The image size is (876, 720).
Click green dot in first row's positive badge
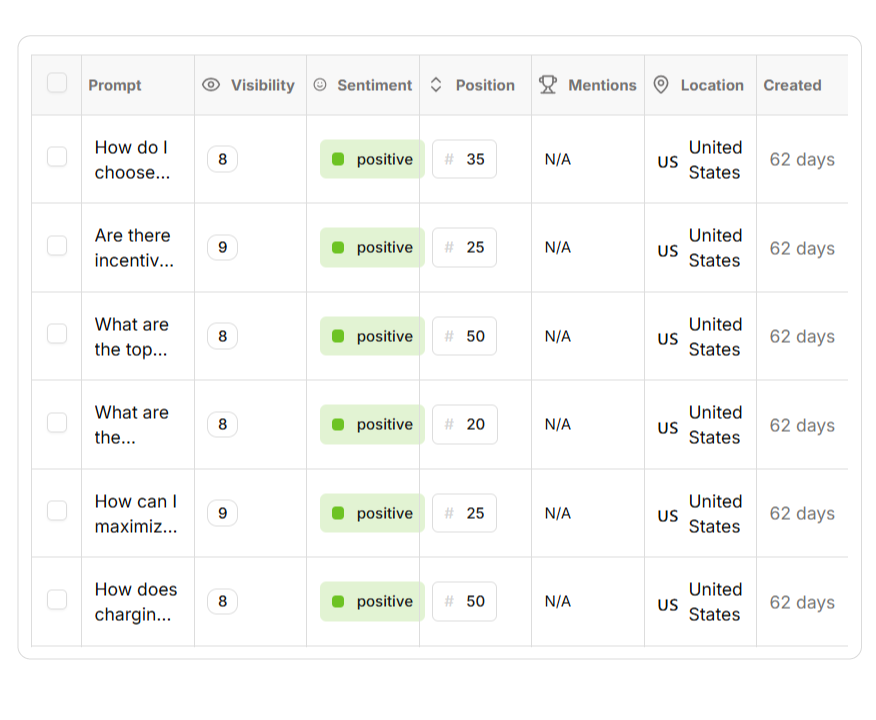(x=338, y=159)
